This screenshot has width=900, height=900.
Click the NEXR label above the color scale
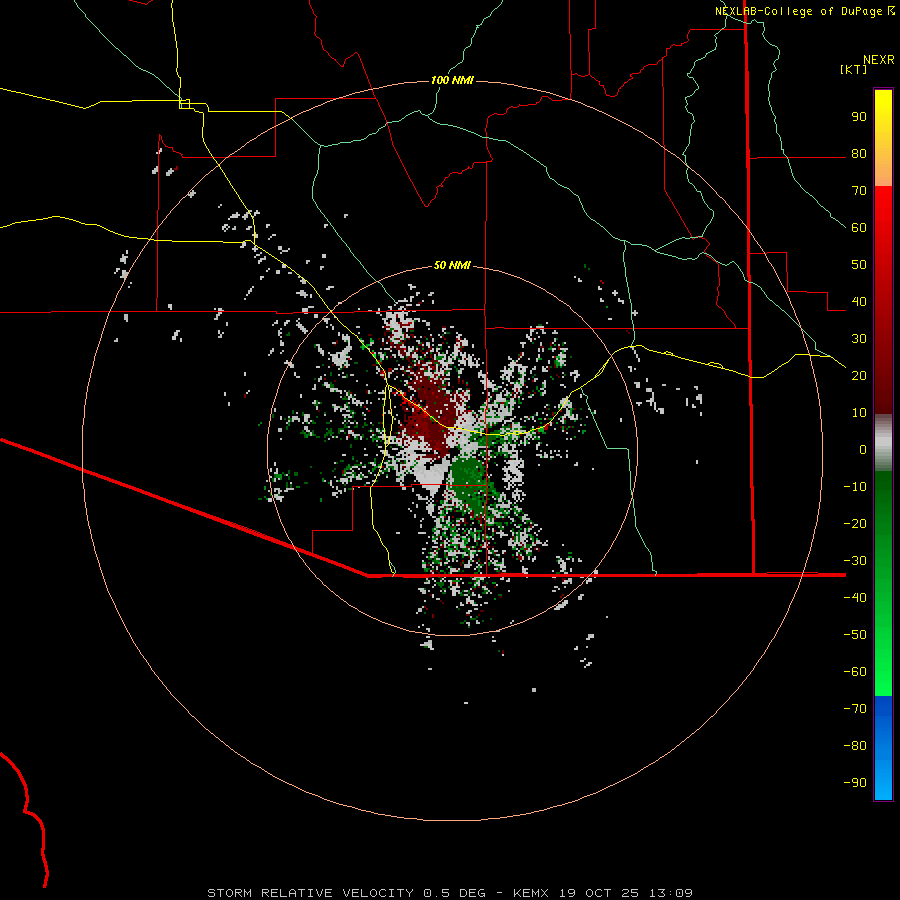879,60
